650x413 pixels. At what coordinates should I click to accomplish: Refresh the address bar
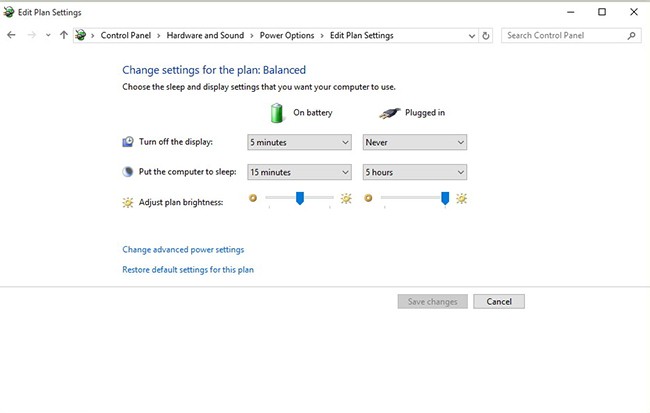click(x=486, y=35)
